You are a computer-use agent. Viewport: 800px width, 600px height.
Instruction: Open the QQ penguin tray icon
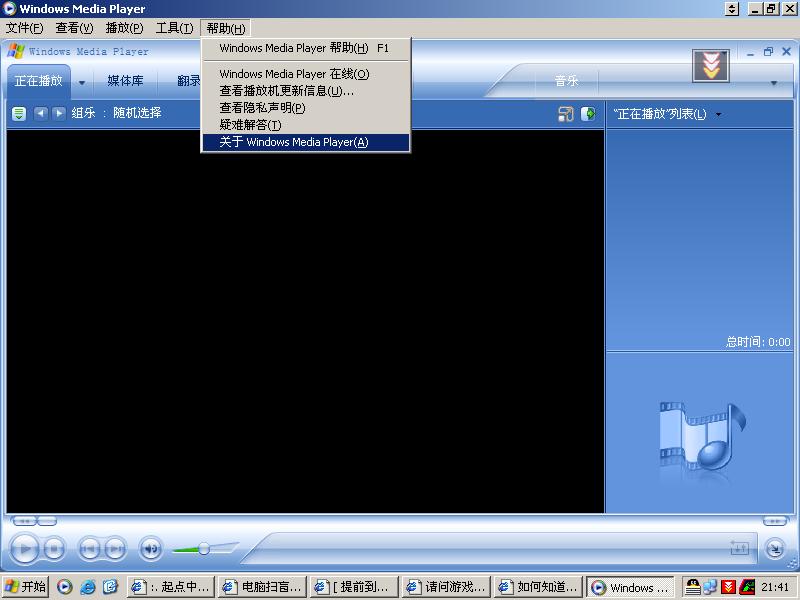point(693,587)
